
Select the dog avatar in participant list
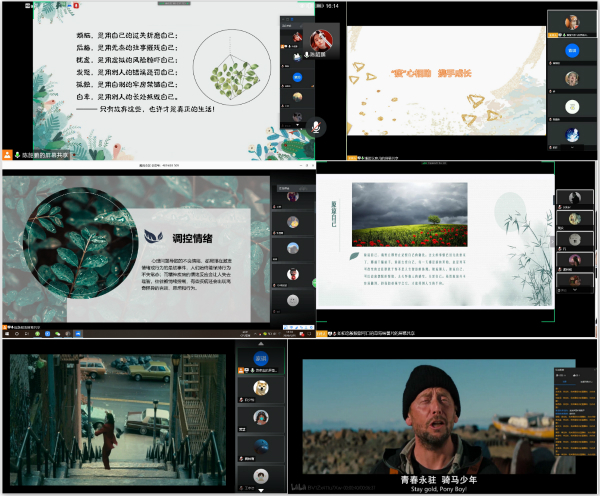260,388
